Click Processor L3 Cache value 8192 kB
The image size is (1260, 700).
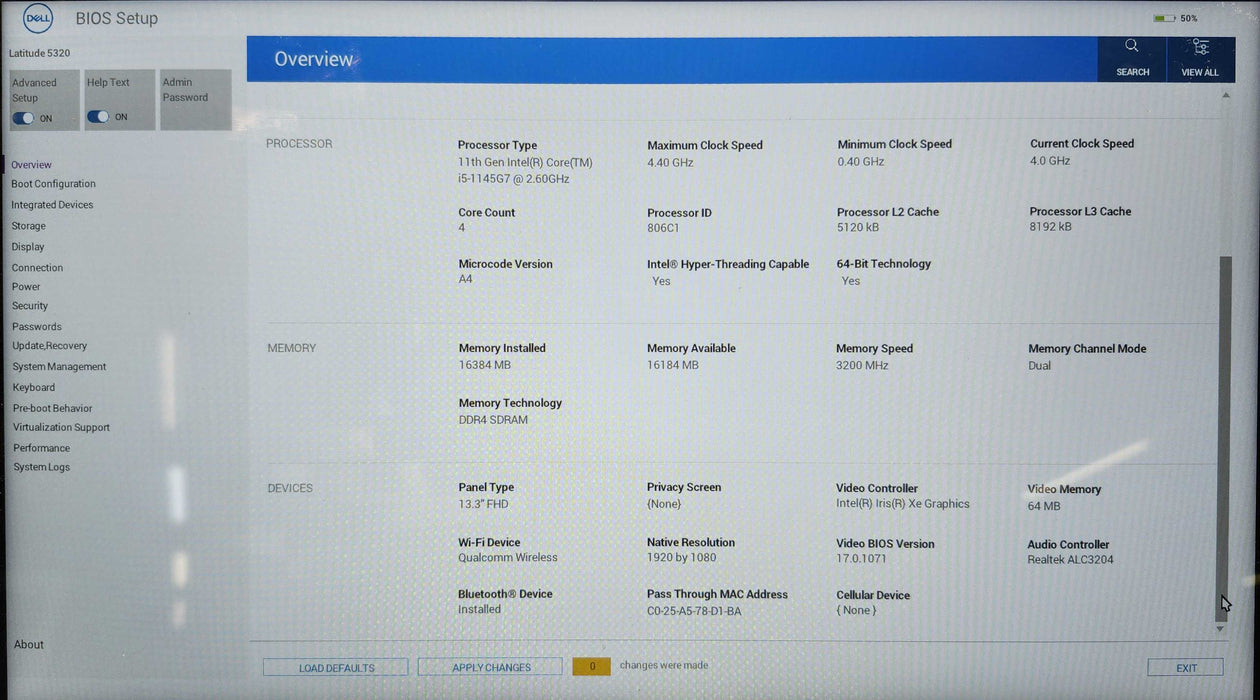pos(1051,227)
